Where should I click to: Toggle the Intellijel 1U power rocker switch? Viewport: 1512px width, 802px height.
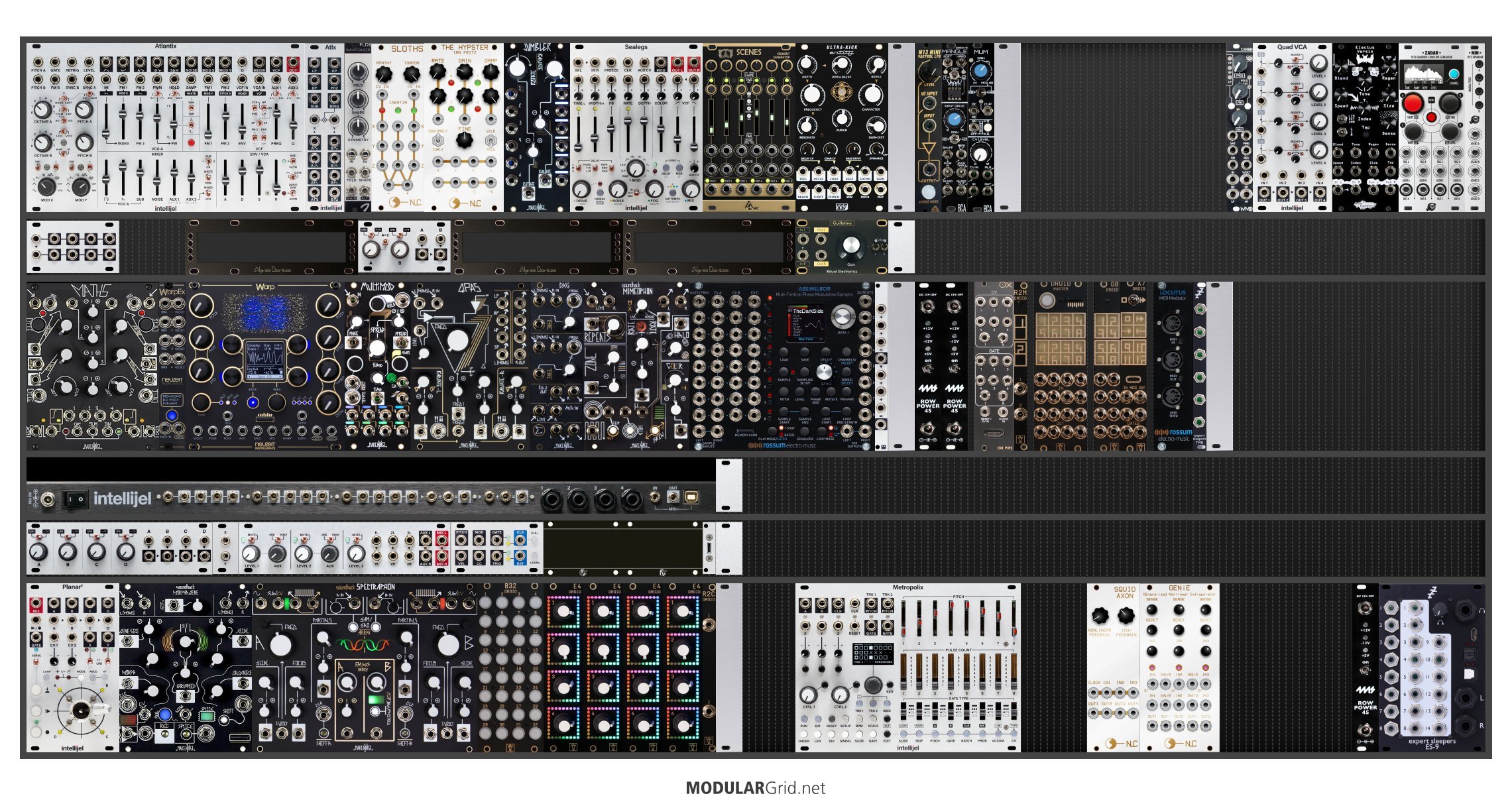pos(76,498)
